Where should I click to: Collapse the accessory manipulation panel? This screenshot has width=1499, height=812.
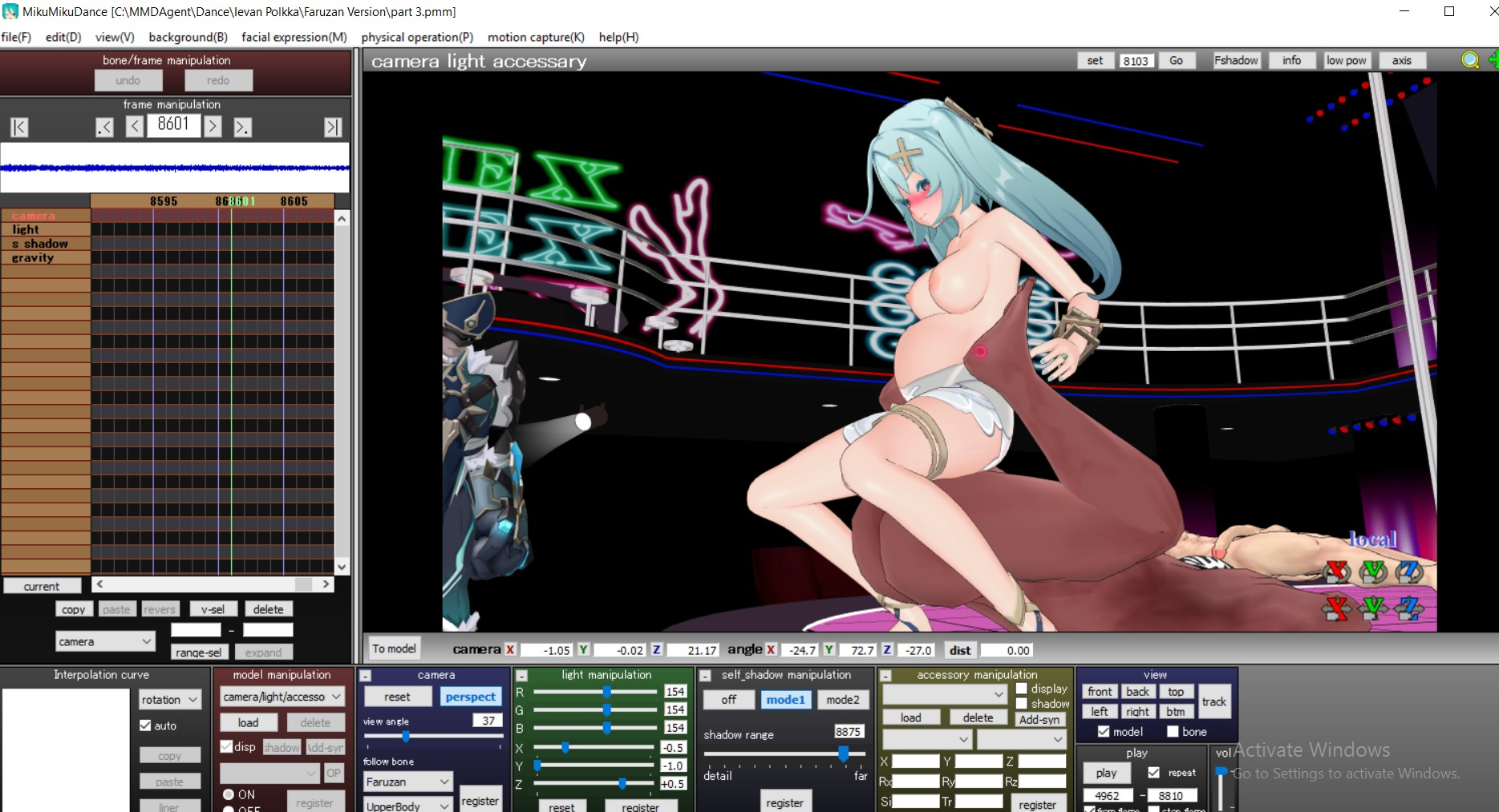pos(885,676)
